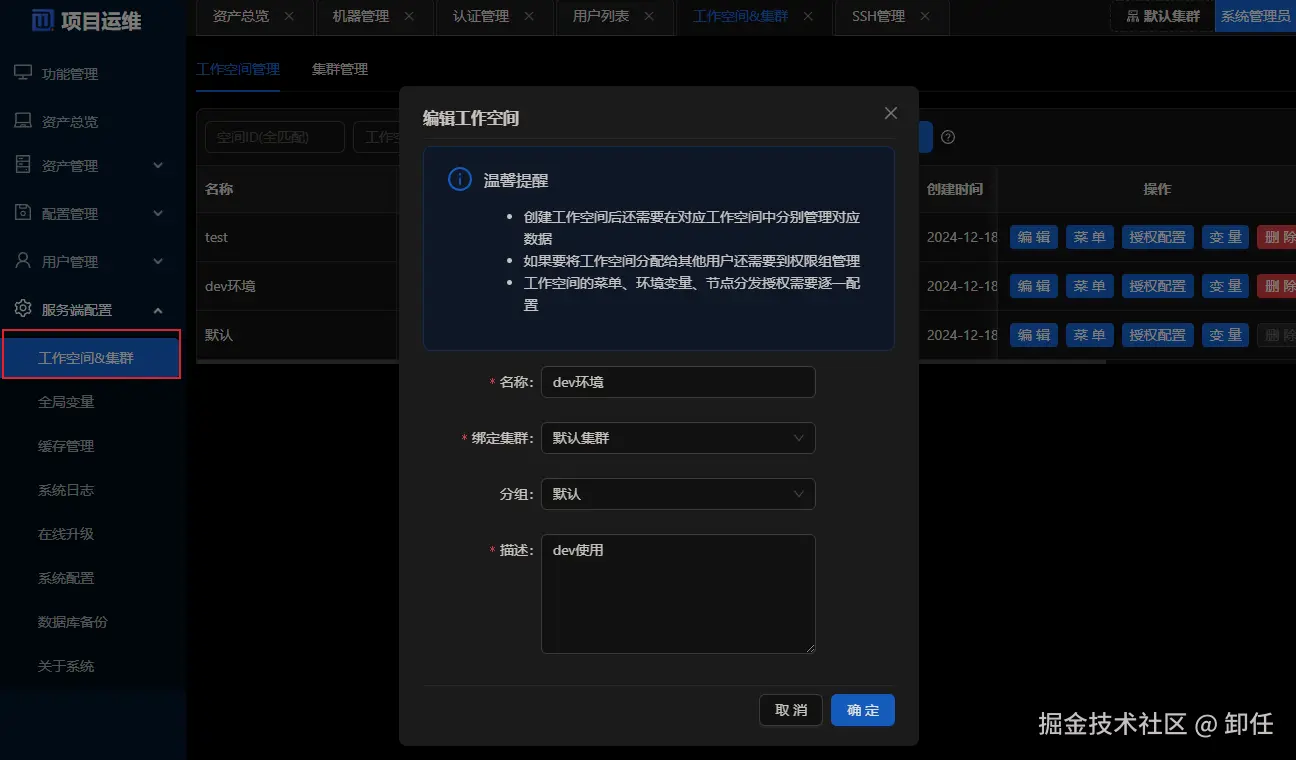Click the 空间ID search input
Image resolution: width=1296 pixels, height=760 pixels.
[x=275, y=137]
